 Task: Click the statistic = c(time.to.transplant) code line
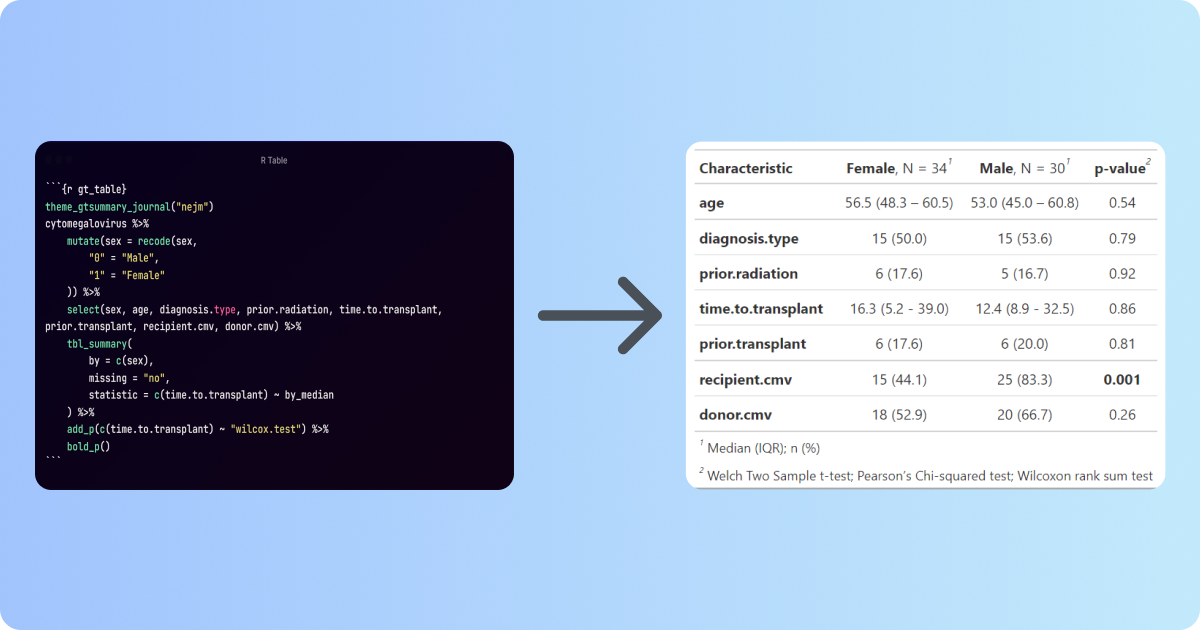click(211, 395)
